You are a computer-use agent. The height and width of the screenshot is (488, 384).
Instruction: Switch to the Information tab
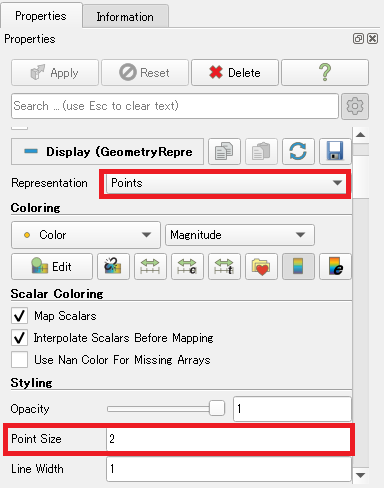125,17
